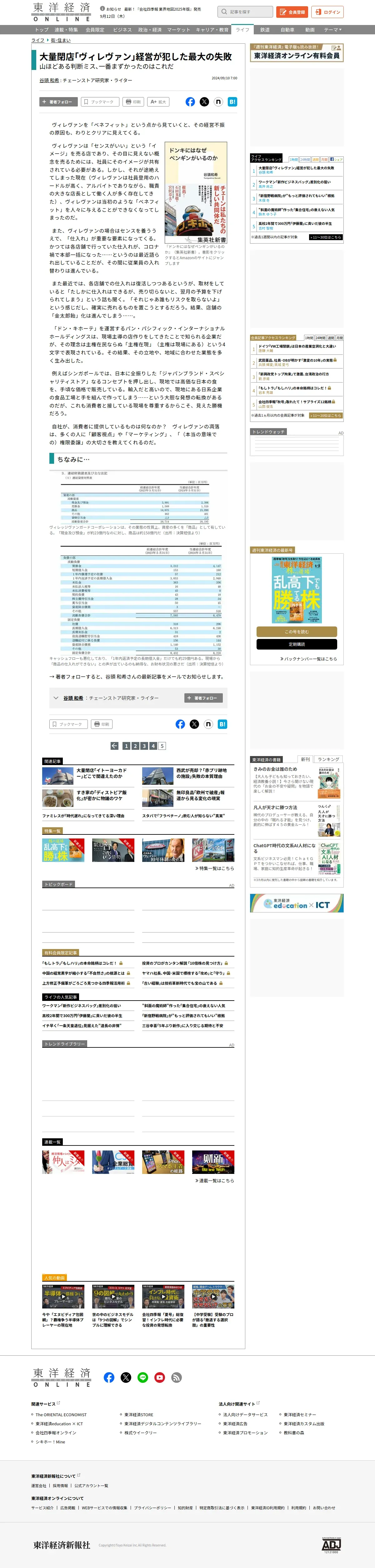The width and height of the screenshot is (375, 1568).
Task: Click the lower ブックマーク button
Action: 68,724
